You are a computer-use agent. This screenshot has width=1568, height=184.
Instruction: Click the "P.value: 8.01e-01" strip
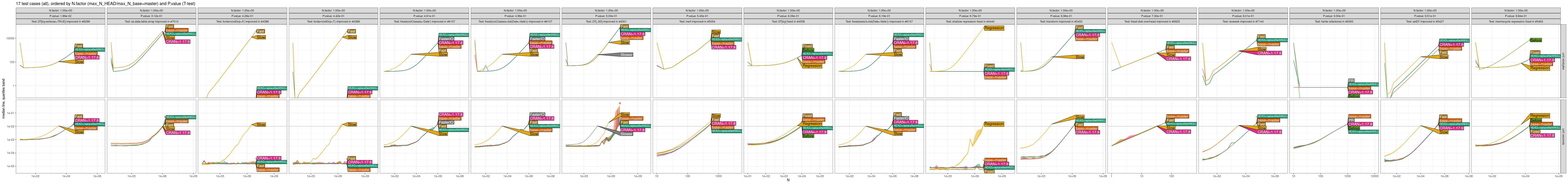(x=1242, y=16)
